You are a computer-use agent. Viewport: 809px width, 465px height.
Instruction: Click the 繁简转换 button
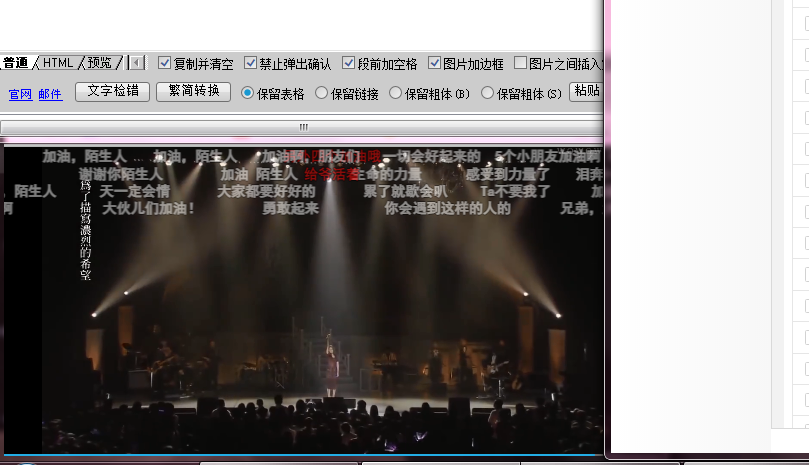pos(194,92)
